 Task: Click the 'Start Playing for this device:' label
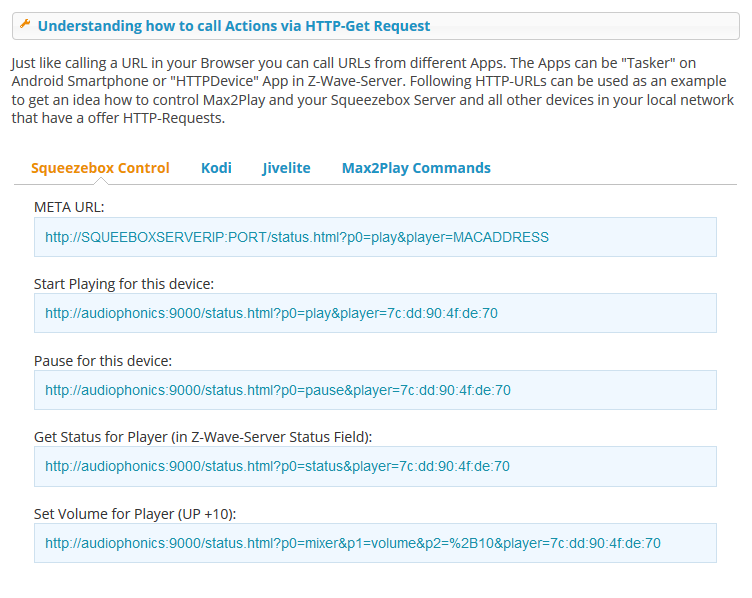tap(124, 284)
